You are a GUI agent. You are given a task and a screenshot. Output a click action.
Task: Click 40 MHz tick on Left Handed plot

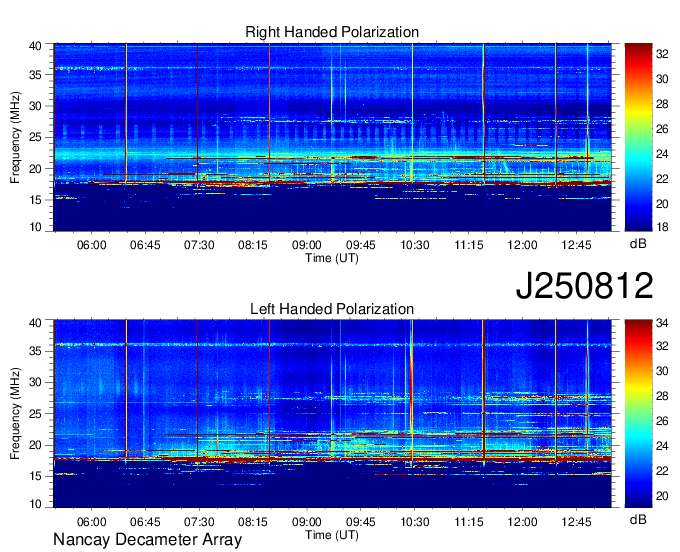[x=35, y=322]
